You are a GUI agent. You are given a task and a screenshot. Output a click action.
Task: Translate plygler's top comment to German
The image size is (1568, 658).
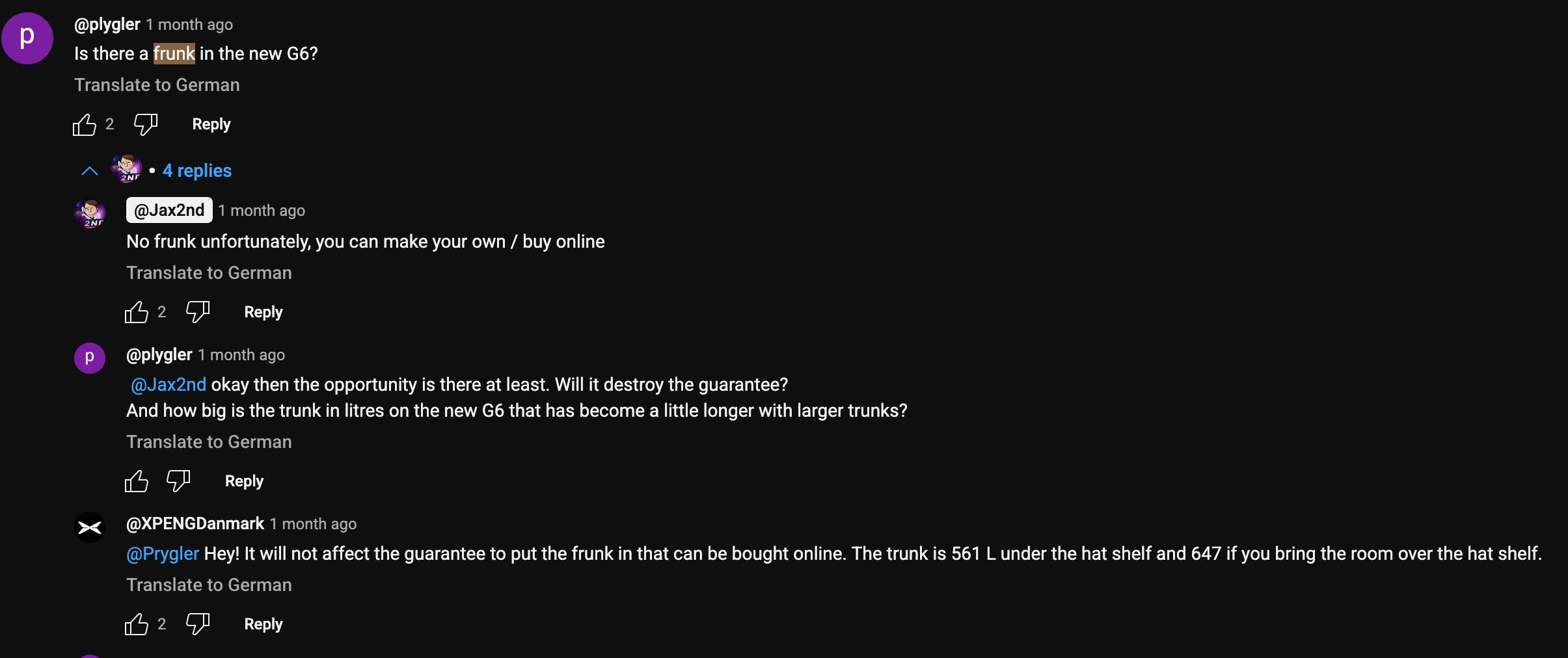(x=157, y=85)
